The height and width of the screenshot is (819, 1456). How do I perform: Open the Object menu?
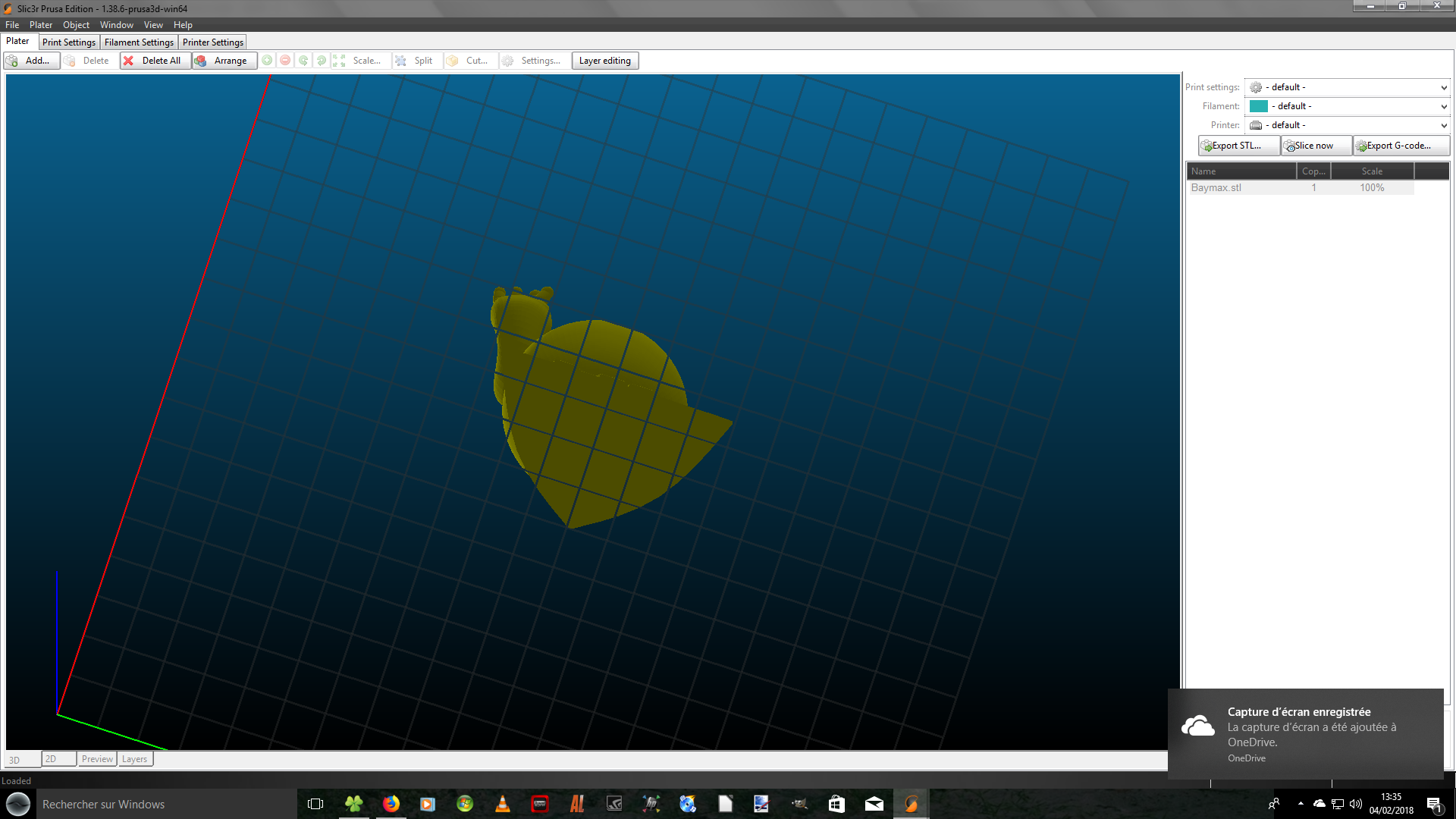point(76,25)
